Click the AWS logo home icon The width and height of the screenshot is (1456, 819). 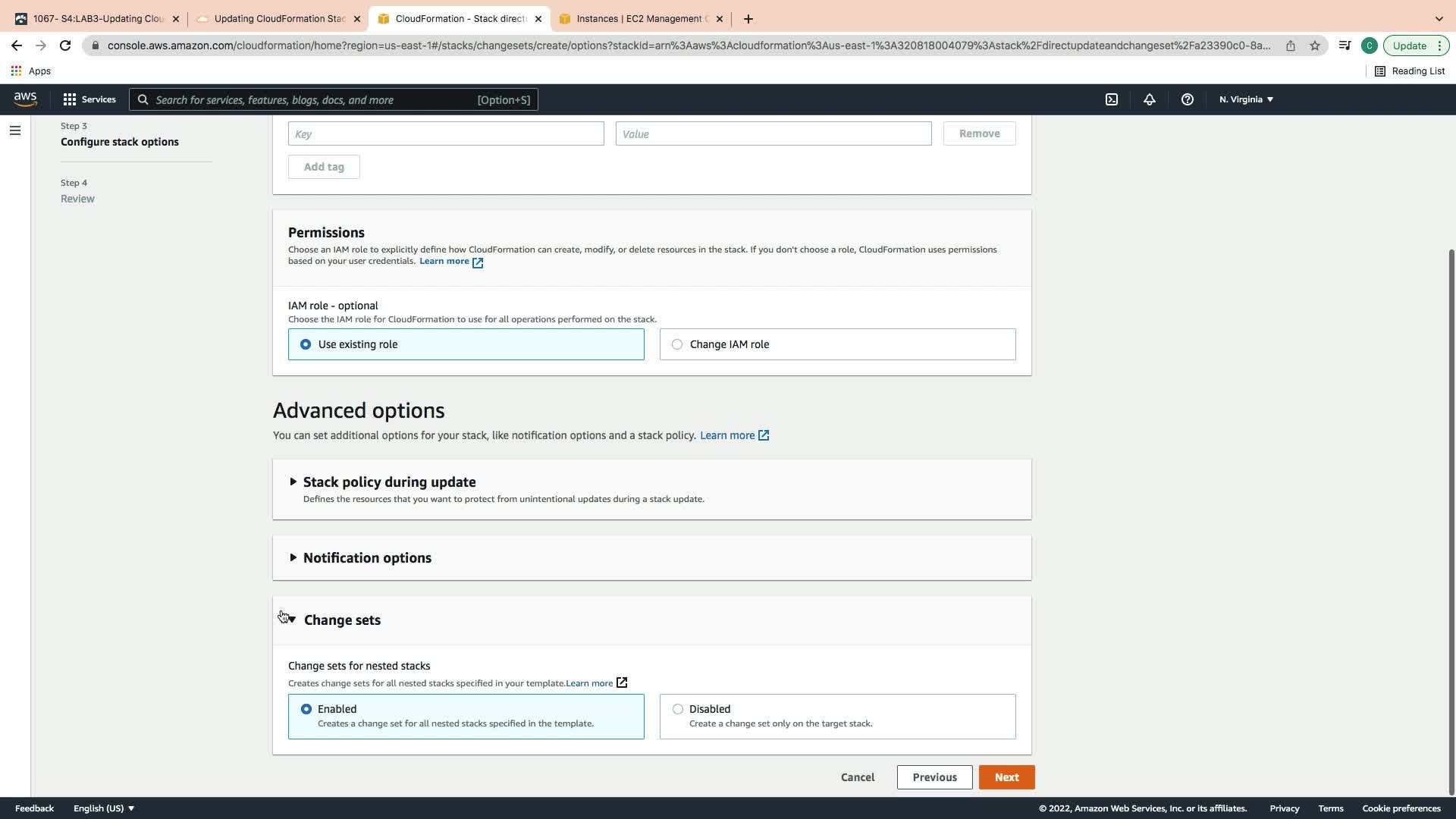click(x=25, y=99)
